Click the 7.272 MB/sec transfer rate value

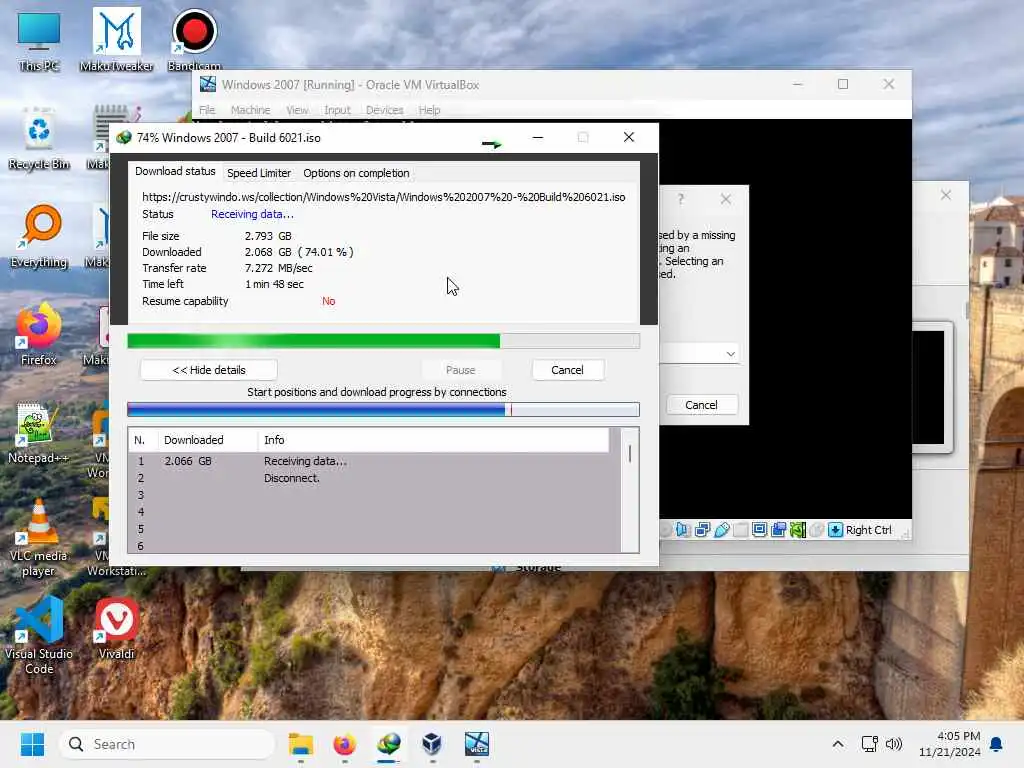pos(278,268)
